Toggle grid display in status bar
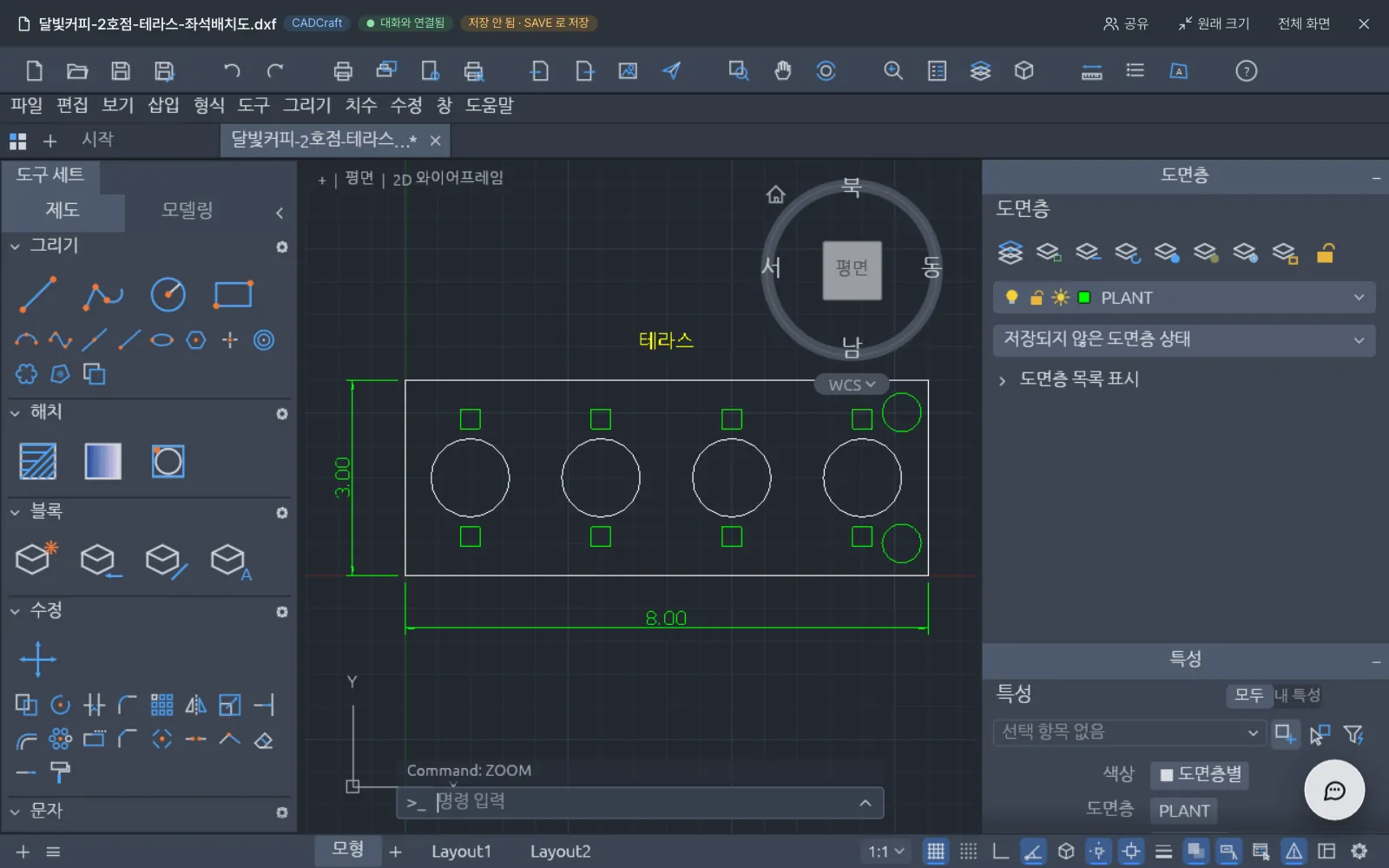The image size is (1389, 868). click(x=935, y=852)
